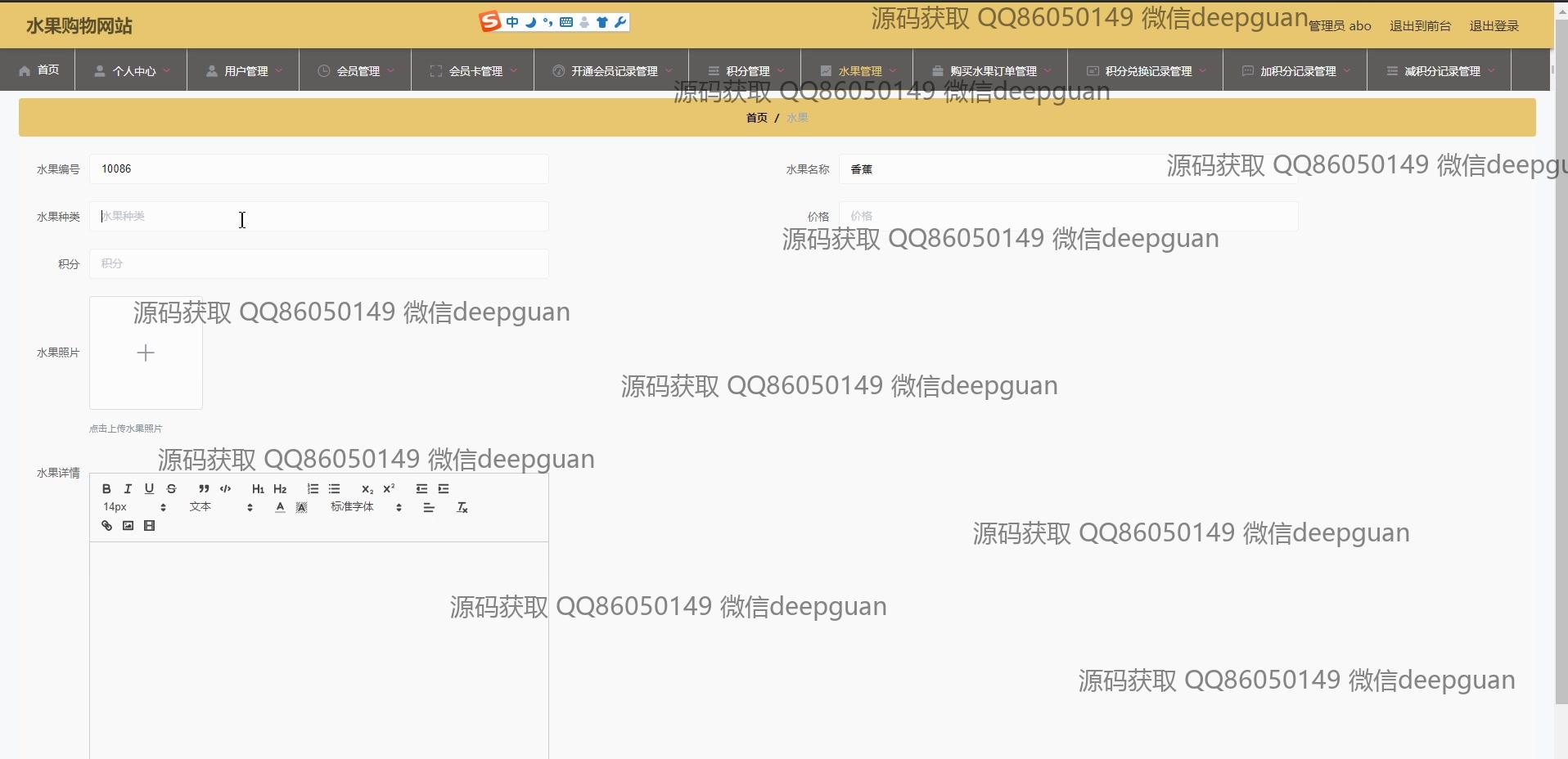
Task: Open the 文本 heading style dropdown
Action: (221, 508)
